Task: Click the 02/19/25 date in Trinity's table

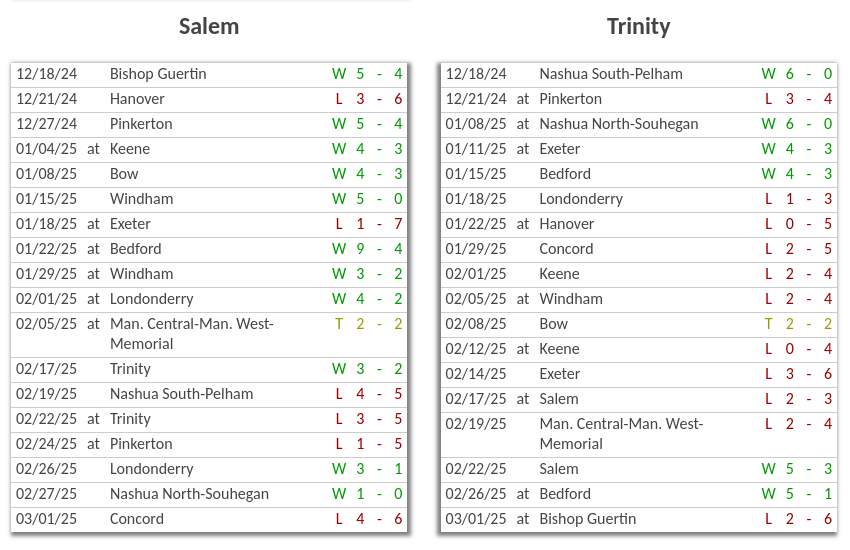Action: coord(476,424)
